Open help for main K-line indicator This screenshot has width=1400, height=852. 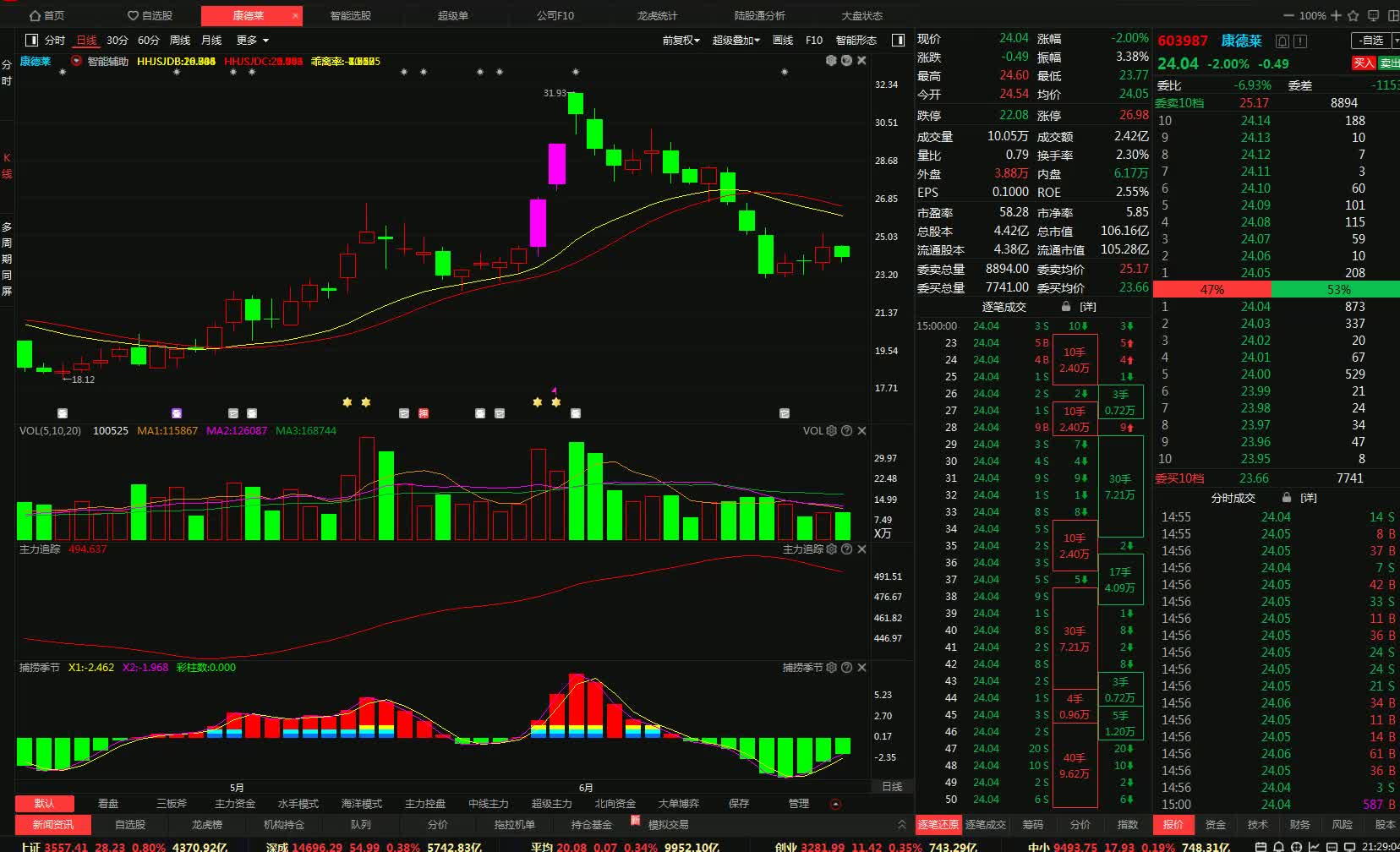pos(846,60)
